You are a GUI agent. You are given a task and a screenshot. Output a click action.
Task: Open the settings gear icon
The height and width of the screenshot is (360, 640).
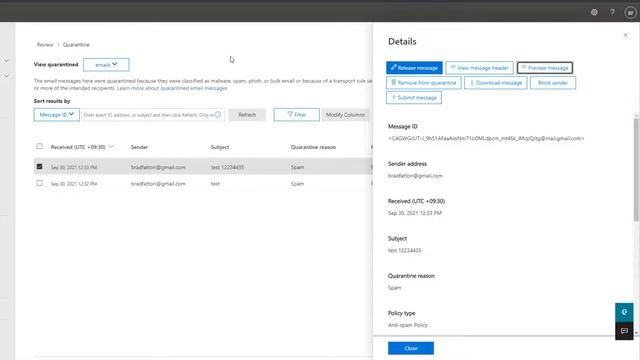click(x=594, y=12)
